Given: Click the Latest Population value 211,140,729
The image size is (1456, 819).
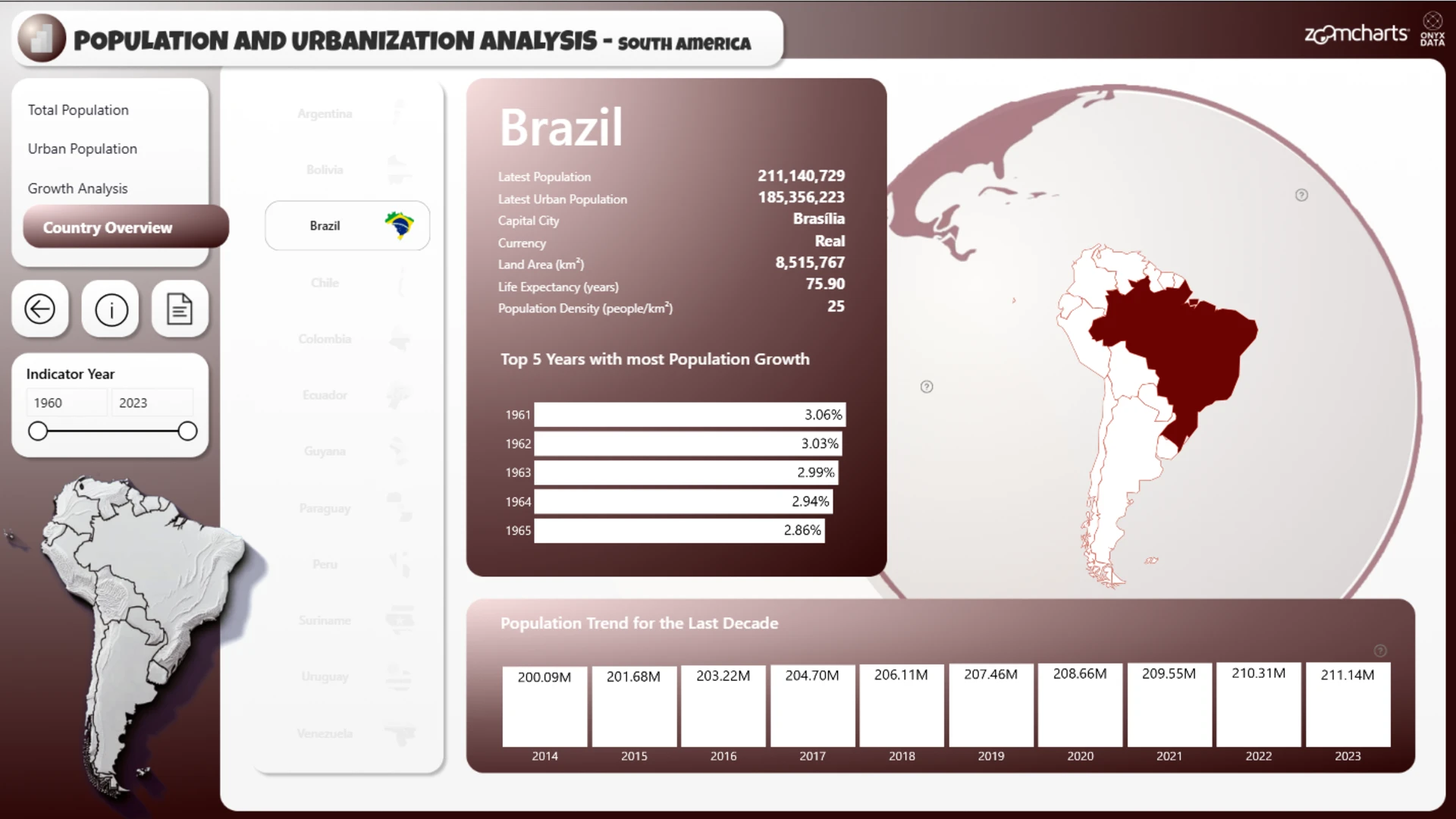Looking at the screenshot, I should 801,176.
